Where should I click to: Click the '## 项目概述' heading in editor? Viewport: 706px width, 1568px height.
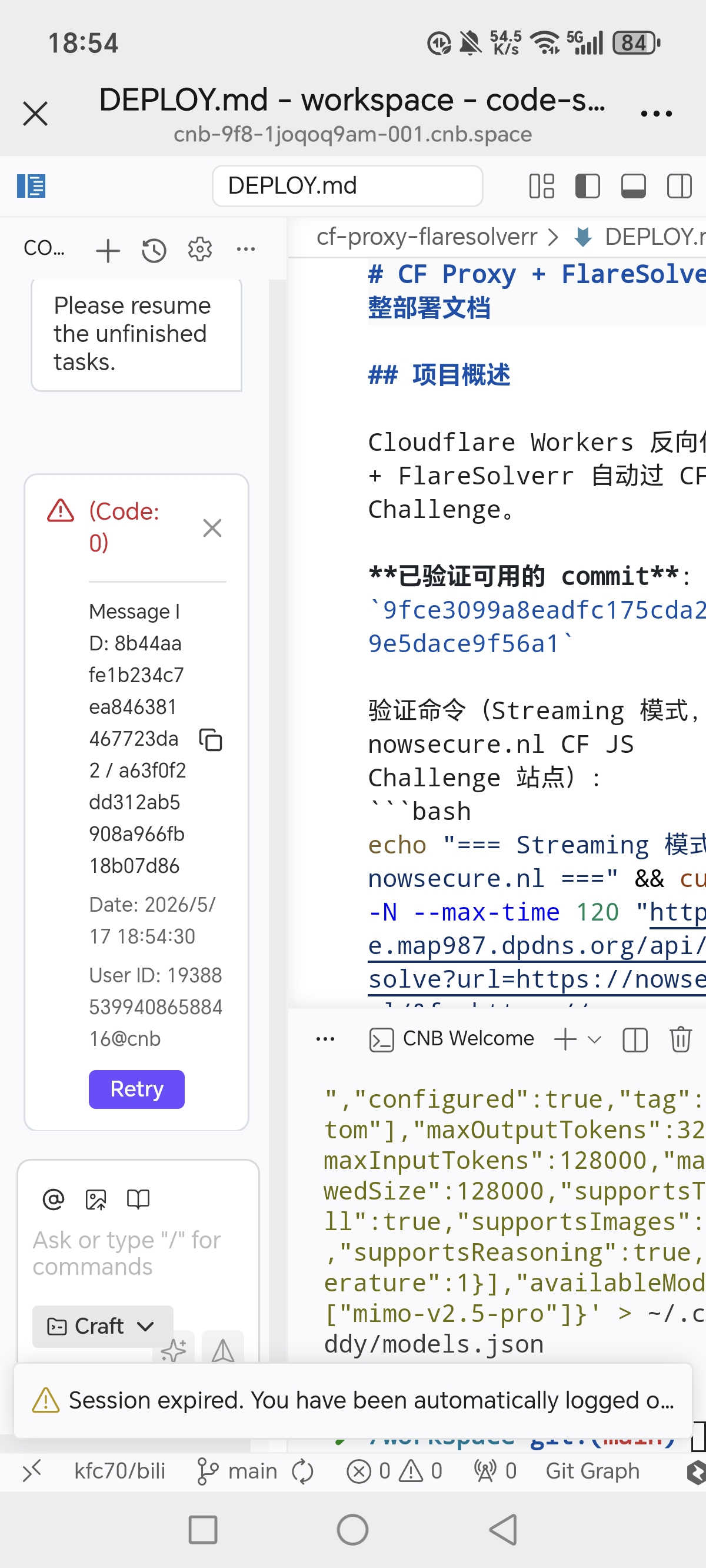click(x=439, y=375)
